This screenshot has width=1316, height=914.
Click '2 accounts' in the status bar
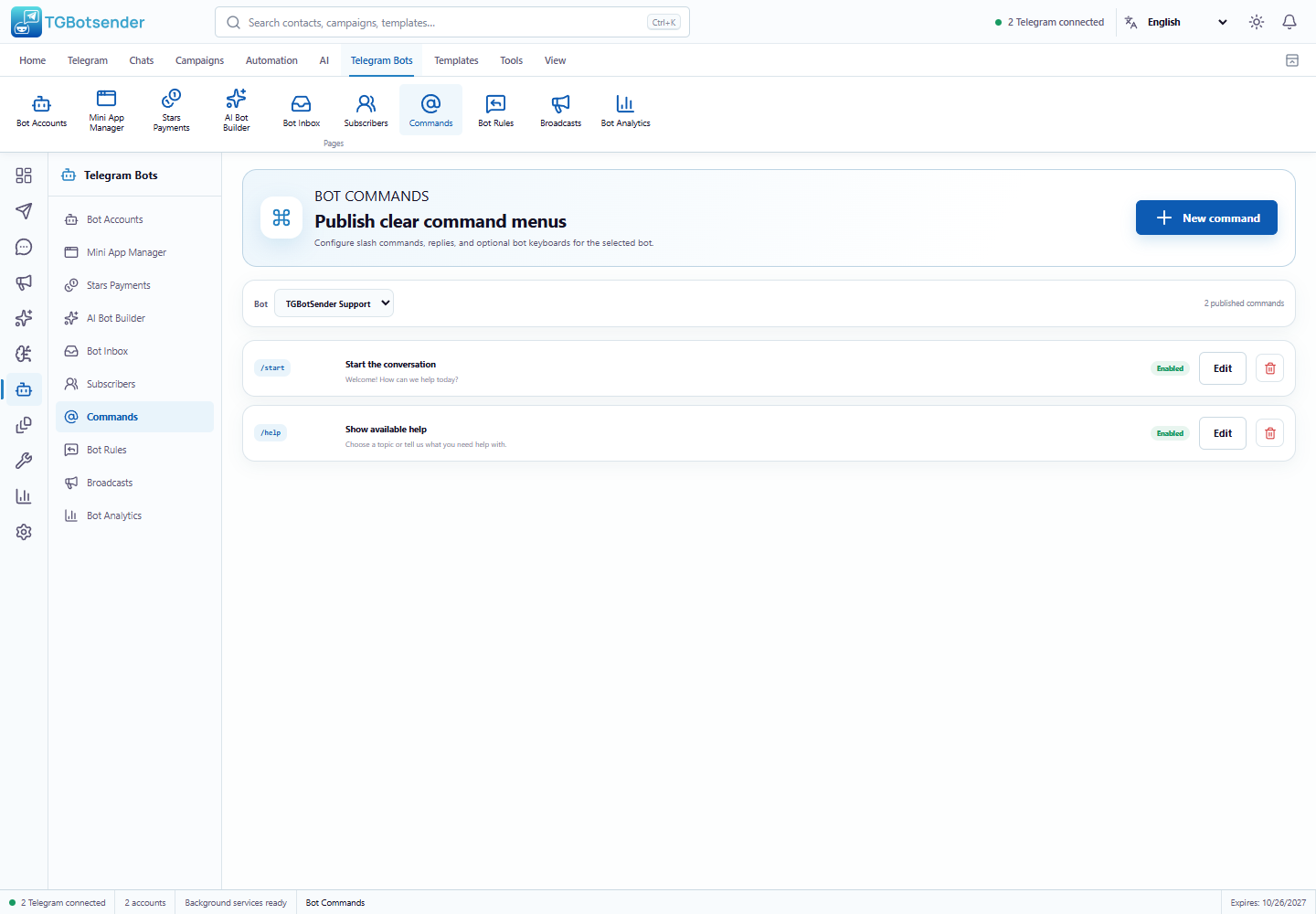(145, 903)
